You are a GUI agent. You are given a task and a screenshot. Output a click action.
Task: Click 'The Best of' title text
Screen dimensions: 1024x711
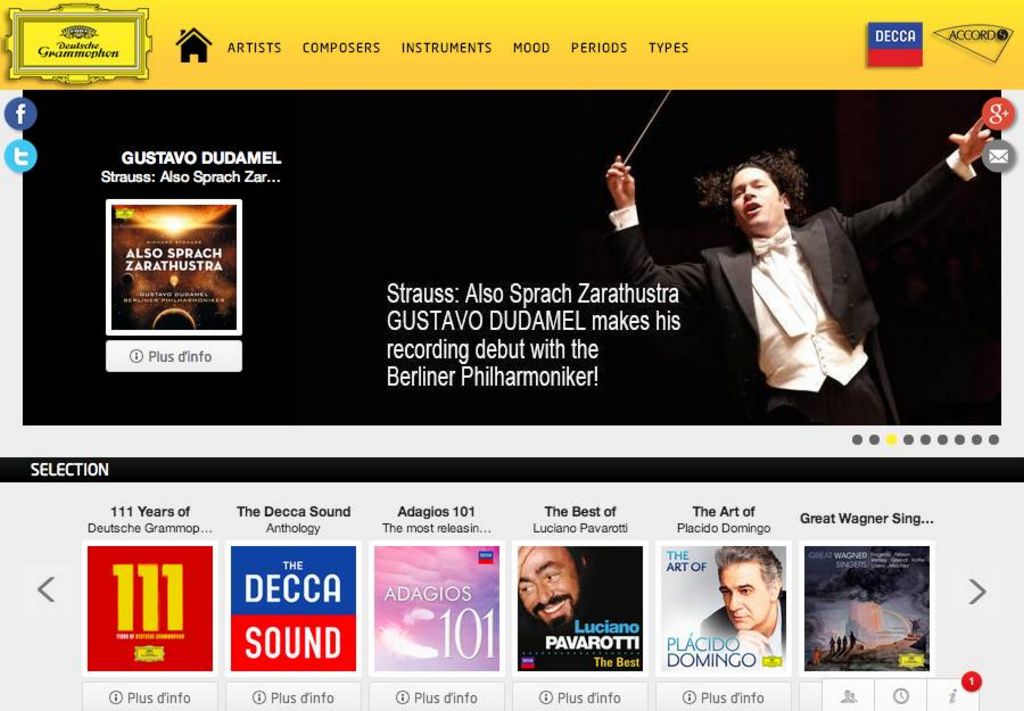click(580, 512)
